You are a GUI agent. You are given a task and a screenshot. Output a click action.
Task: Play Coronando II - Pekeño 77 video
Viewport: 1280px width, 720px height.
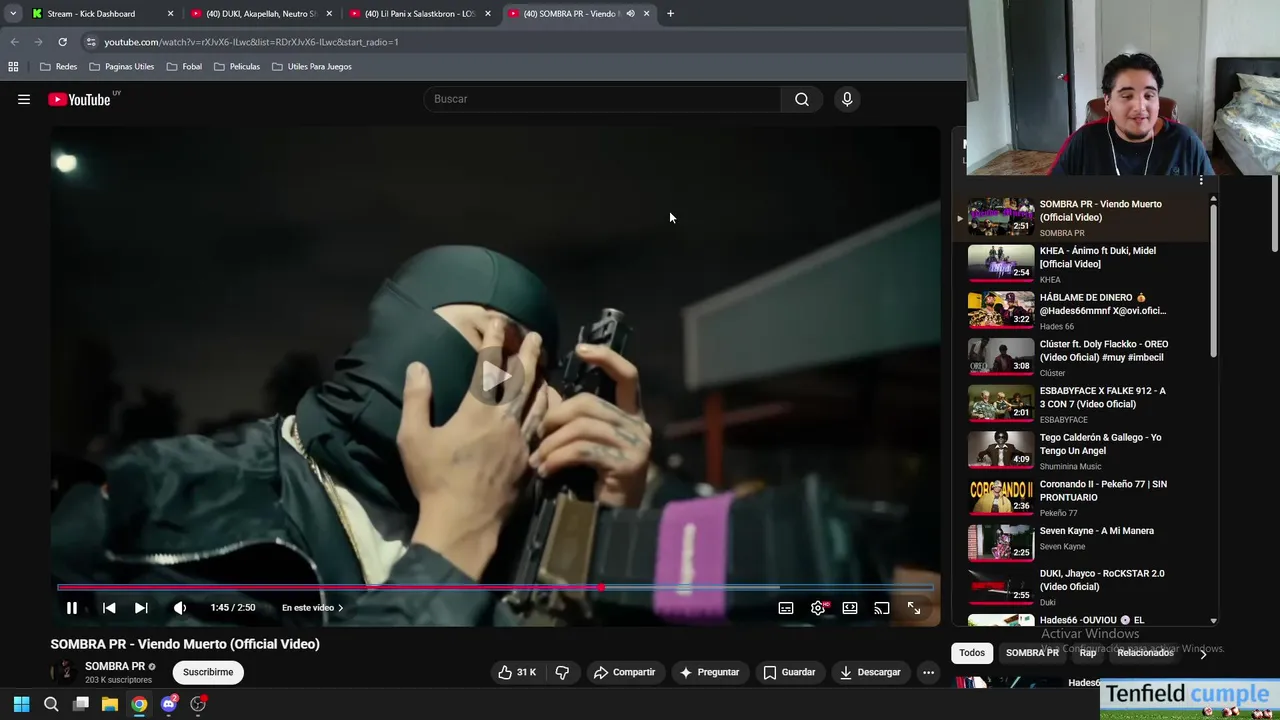tap(1080, 497)
